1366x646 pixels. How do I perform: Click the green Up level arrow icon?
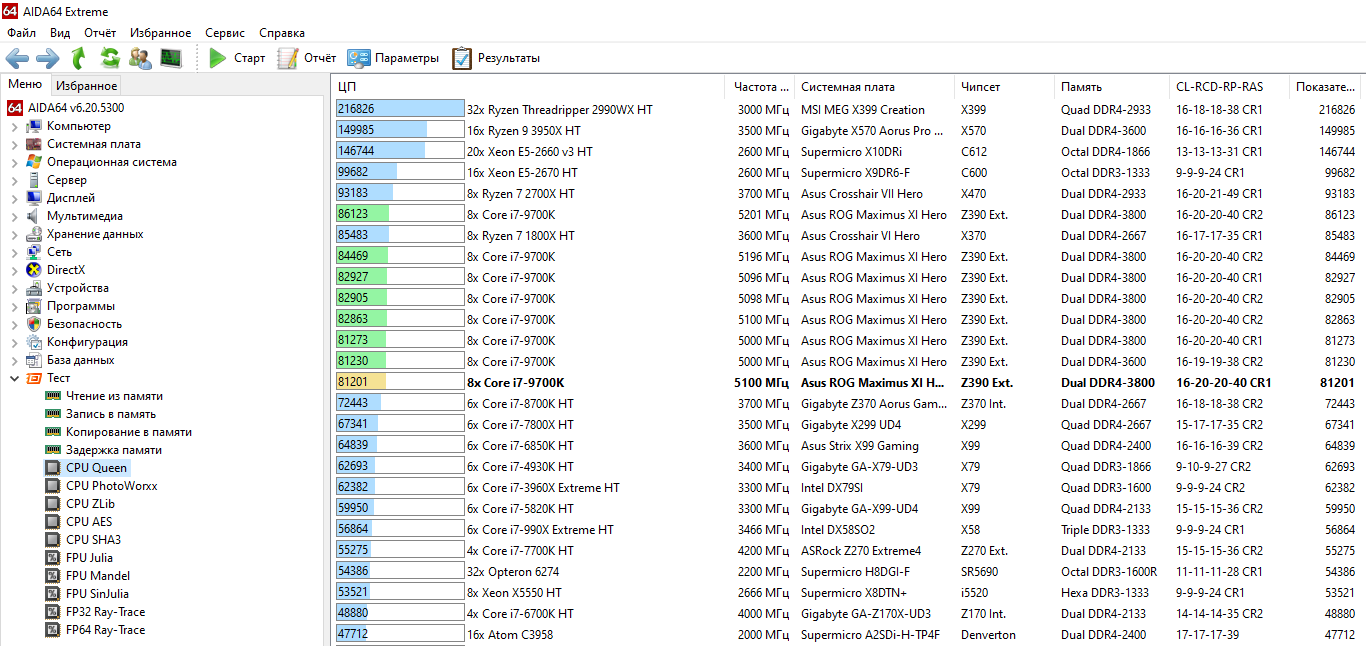[78, 58]
